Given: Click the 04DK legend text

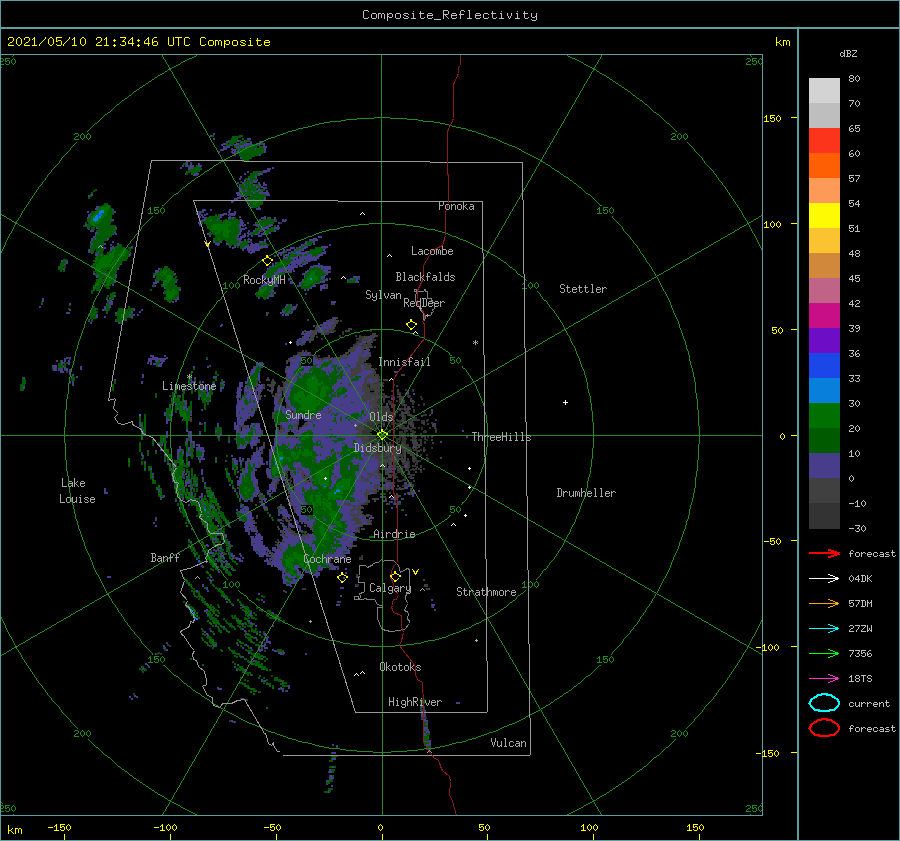Looking at the screenshot, I should coord(860,578).
